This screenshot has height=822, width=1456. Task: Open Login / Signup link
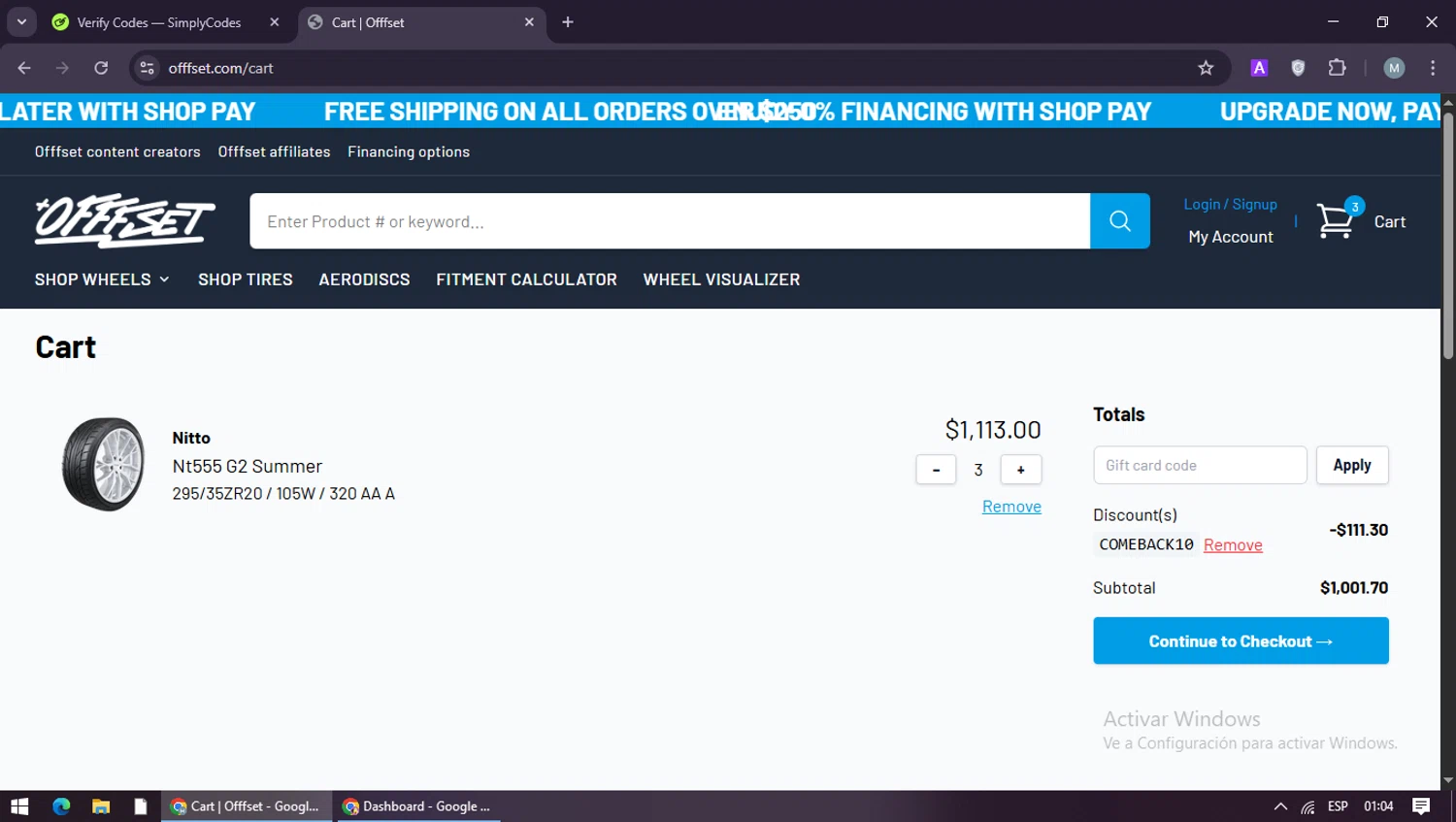tap(1230, 204)
